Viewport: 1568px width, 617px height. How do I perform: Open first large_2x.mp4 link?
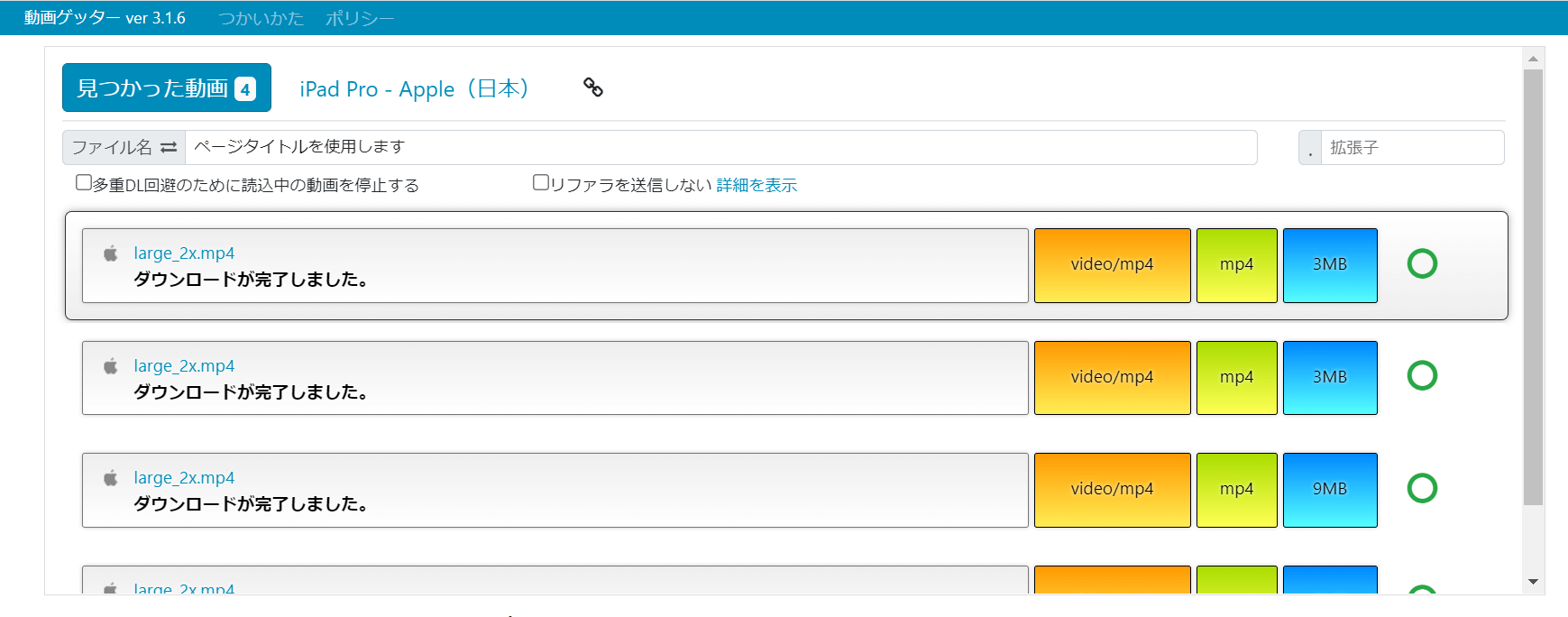pos(184,253)
